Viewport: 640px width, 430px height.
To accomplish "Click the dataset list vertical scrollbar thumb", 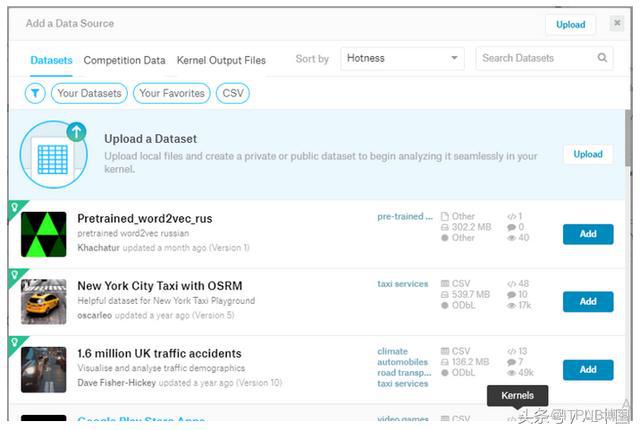I will pos(628,138).
